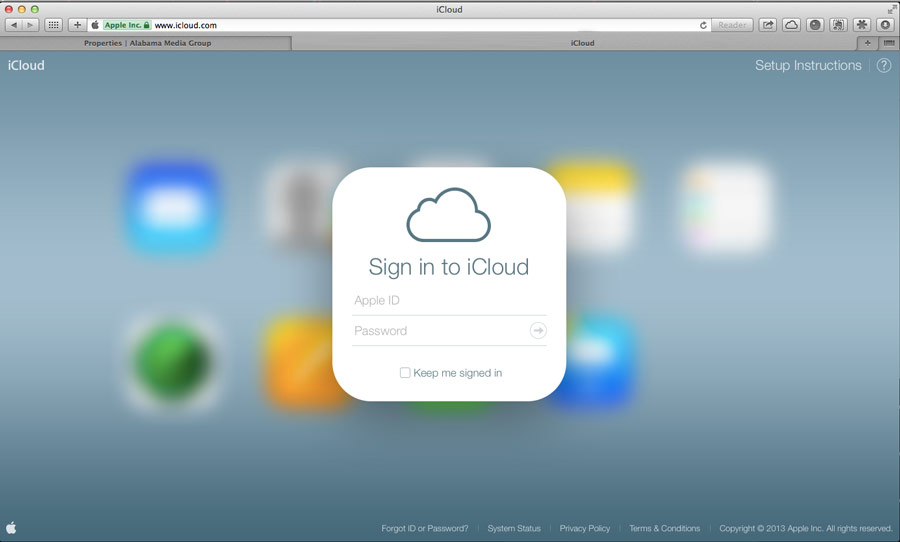Submit sign-in with the arrow button

[538, 331]
